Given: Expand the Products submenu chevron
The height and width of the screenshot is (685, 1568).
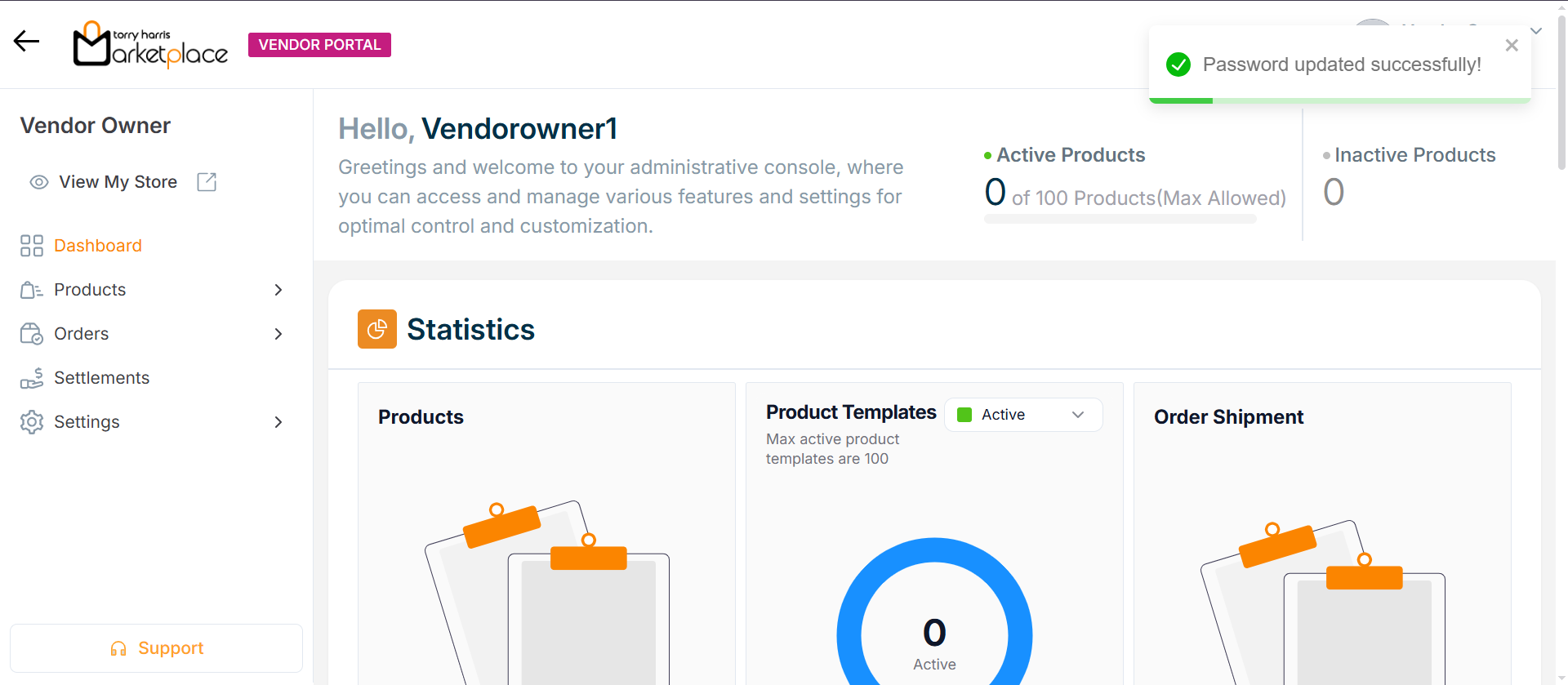Looking at the screenshot, I should click(x=278, y=290).
